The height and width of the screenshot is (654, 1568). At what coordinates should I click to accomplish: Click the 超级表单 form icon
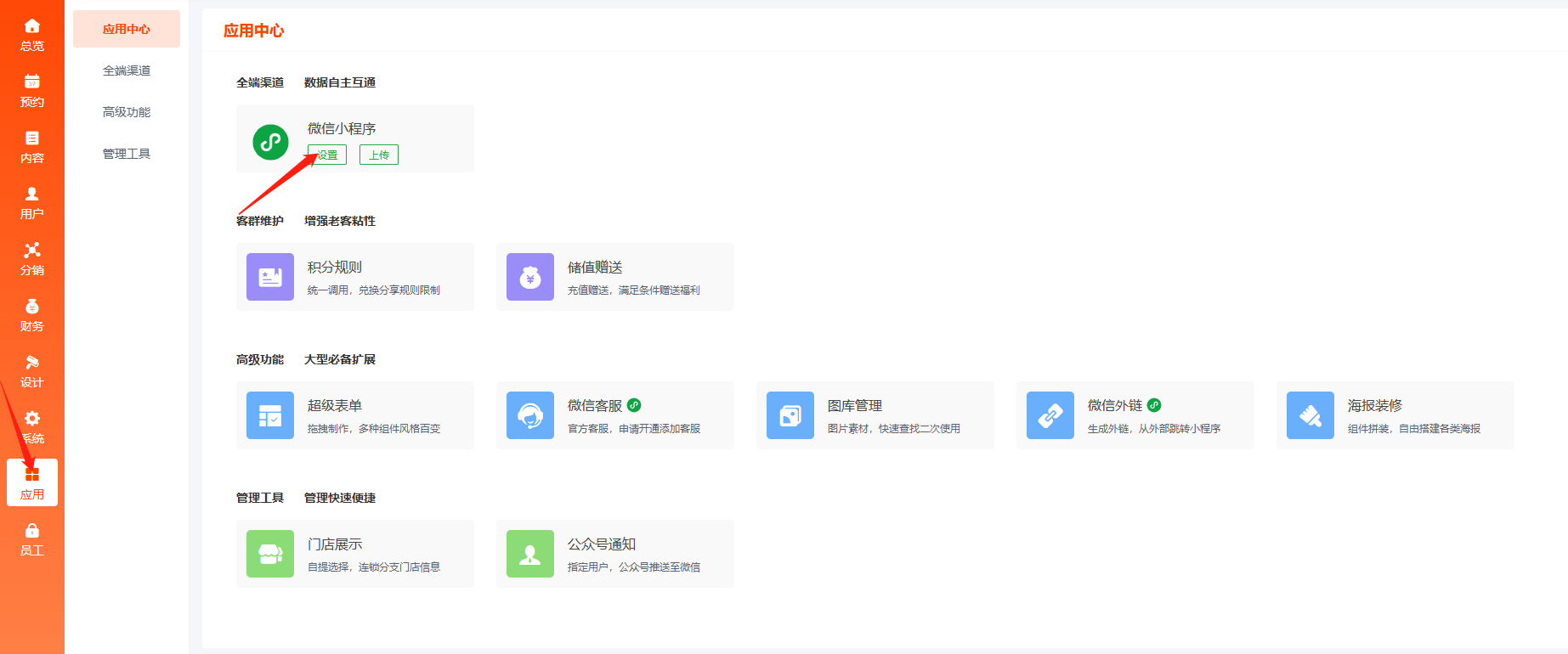pyautogui.click(x=270, y=415)
